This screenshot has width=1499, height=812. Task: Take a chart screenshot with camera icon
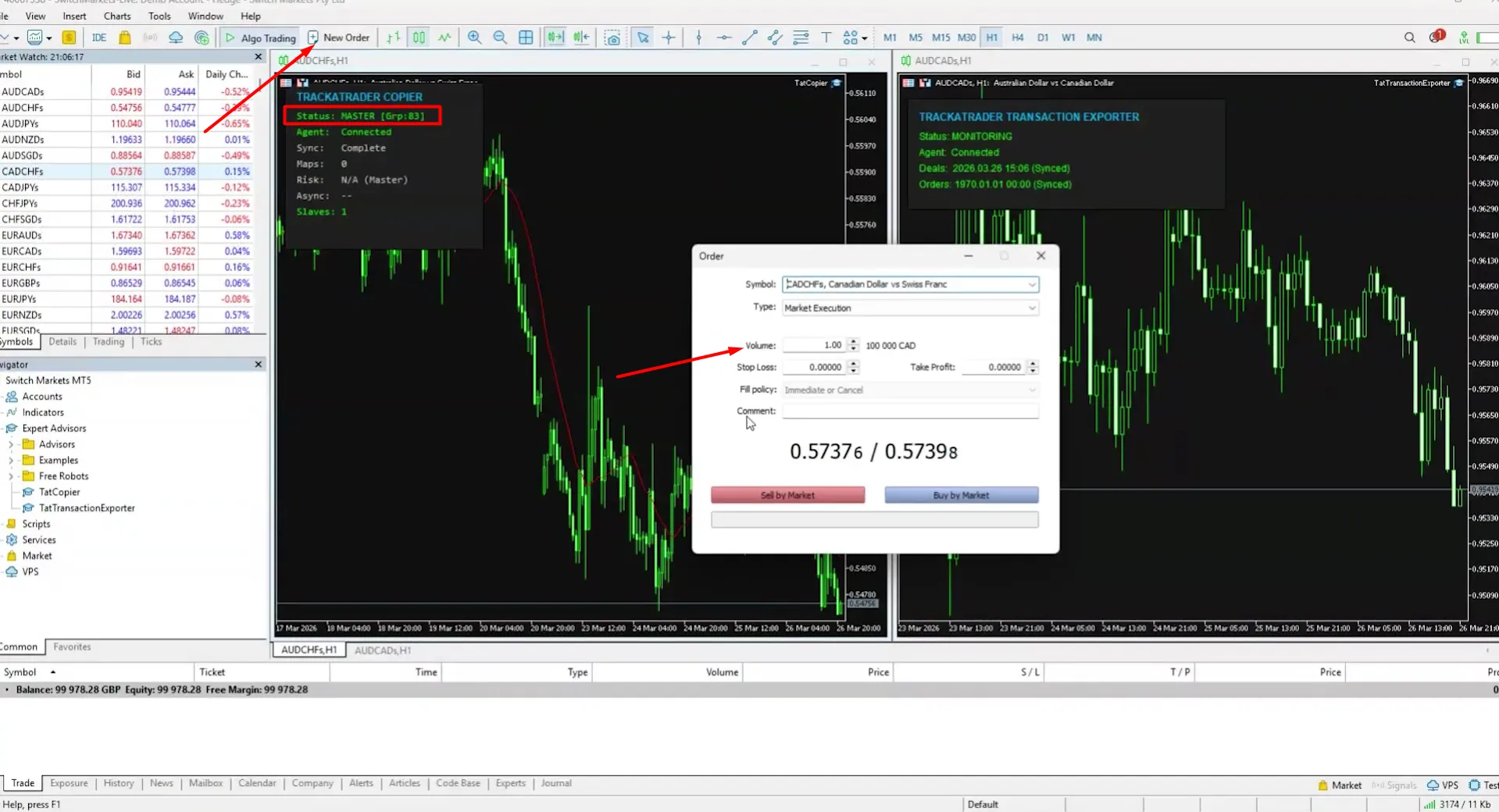[612, 37]
